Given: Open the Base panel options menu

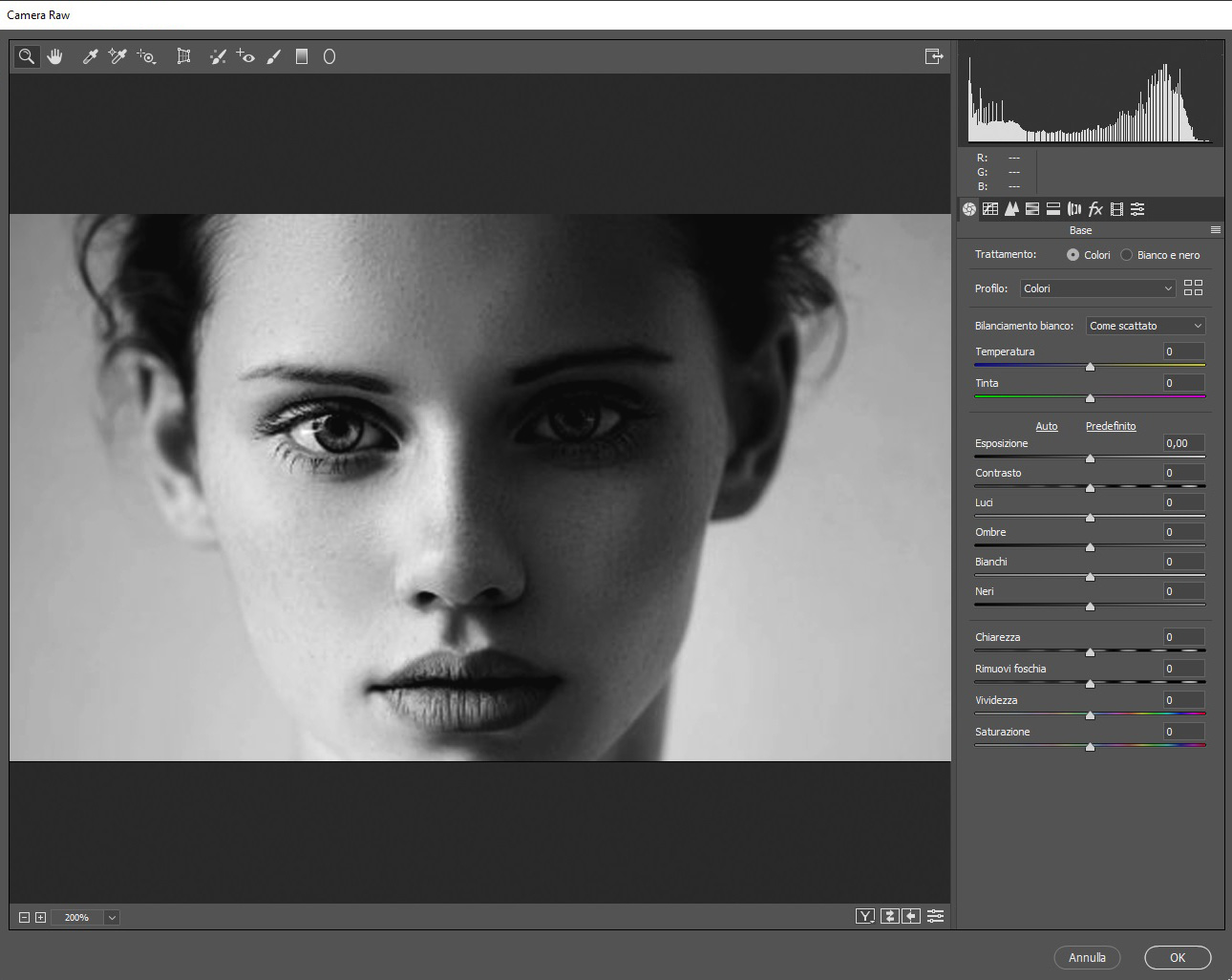Looking at the screenshot, I should pos(1216,230).
